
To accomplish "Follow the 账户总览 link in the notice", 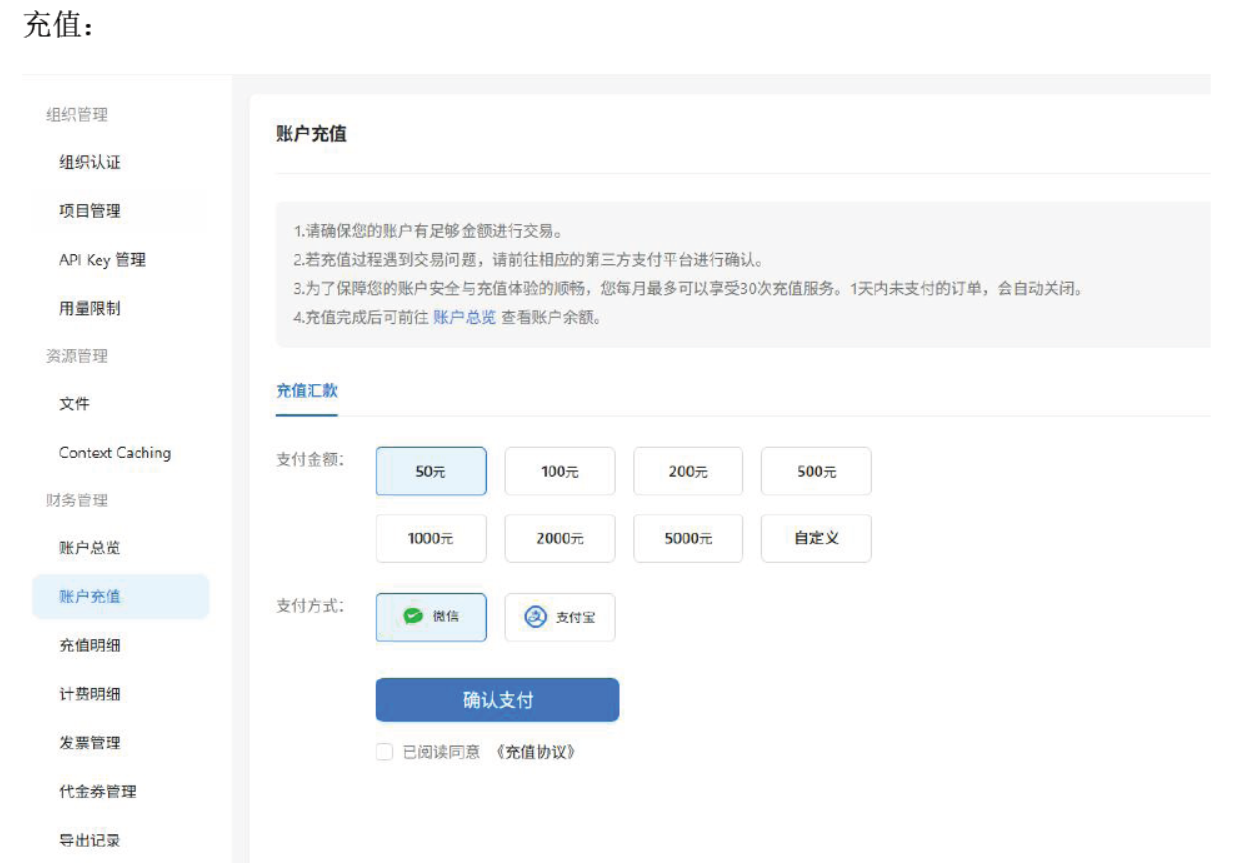I will point(464,319).
